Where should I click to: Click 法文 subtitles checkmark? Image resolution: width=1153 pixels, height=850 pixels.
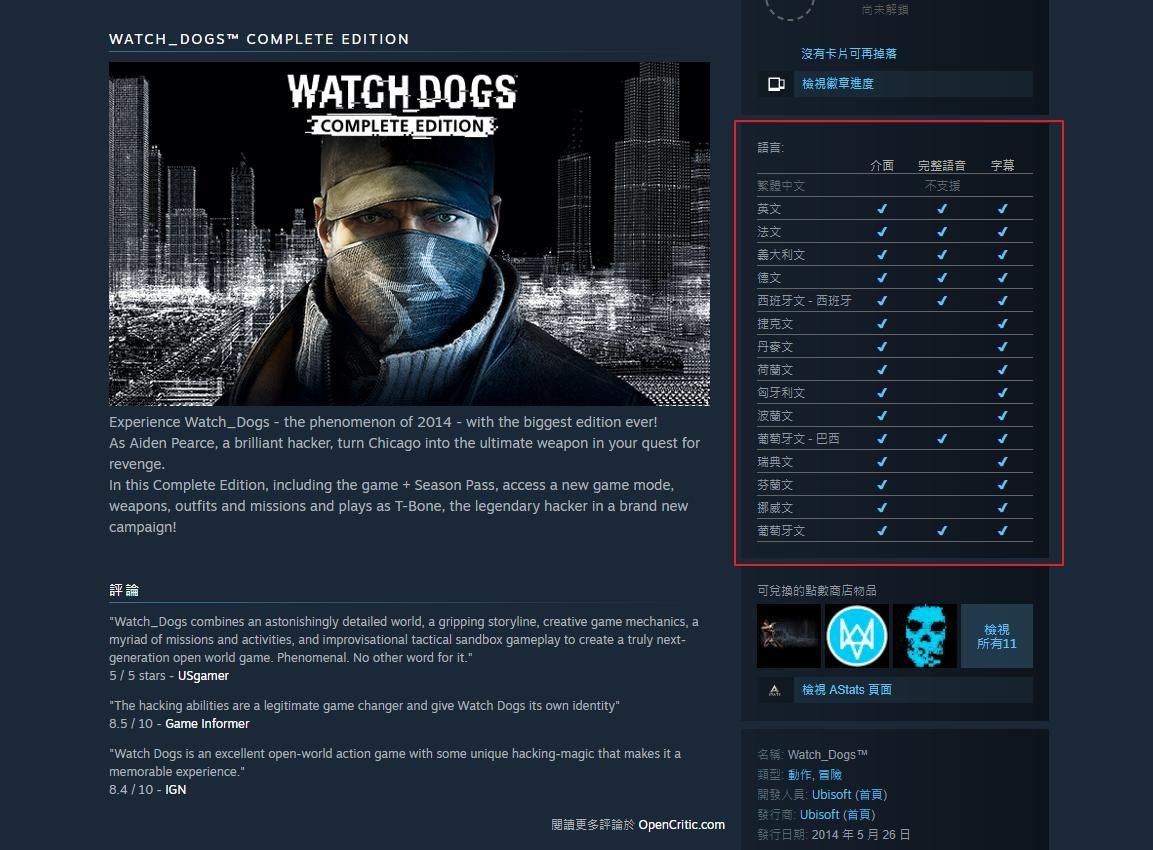pos(1002,232)
